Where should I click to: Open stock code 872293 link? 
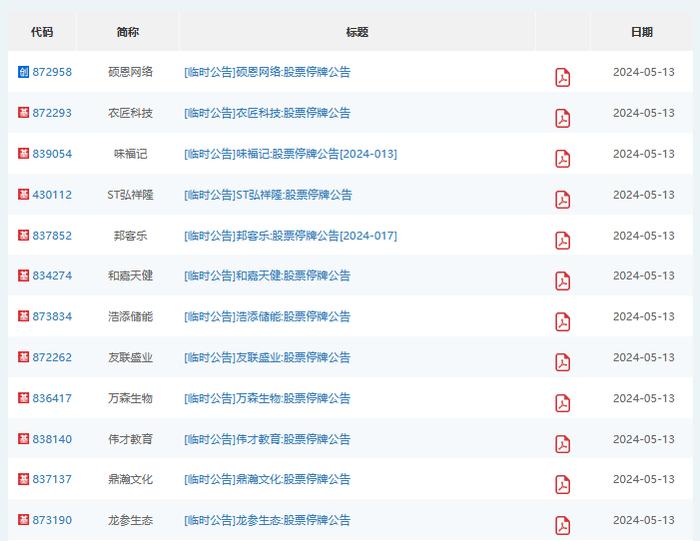52,113
